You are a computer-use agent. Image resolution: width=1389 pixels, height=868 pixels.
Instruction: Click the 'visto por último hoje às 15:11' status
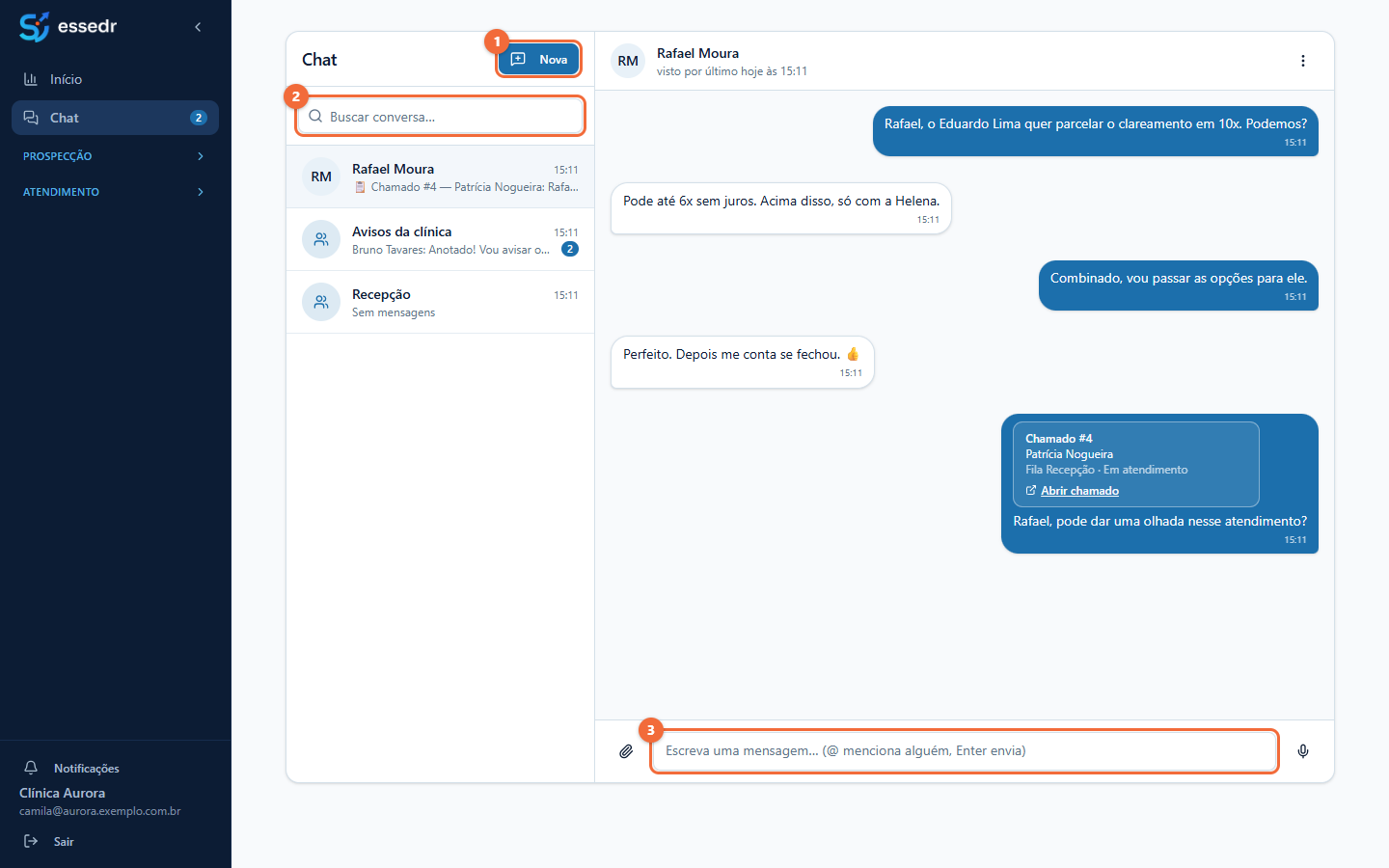pyautogui.click(x=732, y=71)
